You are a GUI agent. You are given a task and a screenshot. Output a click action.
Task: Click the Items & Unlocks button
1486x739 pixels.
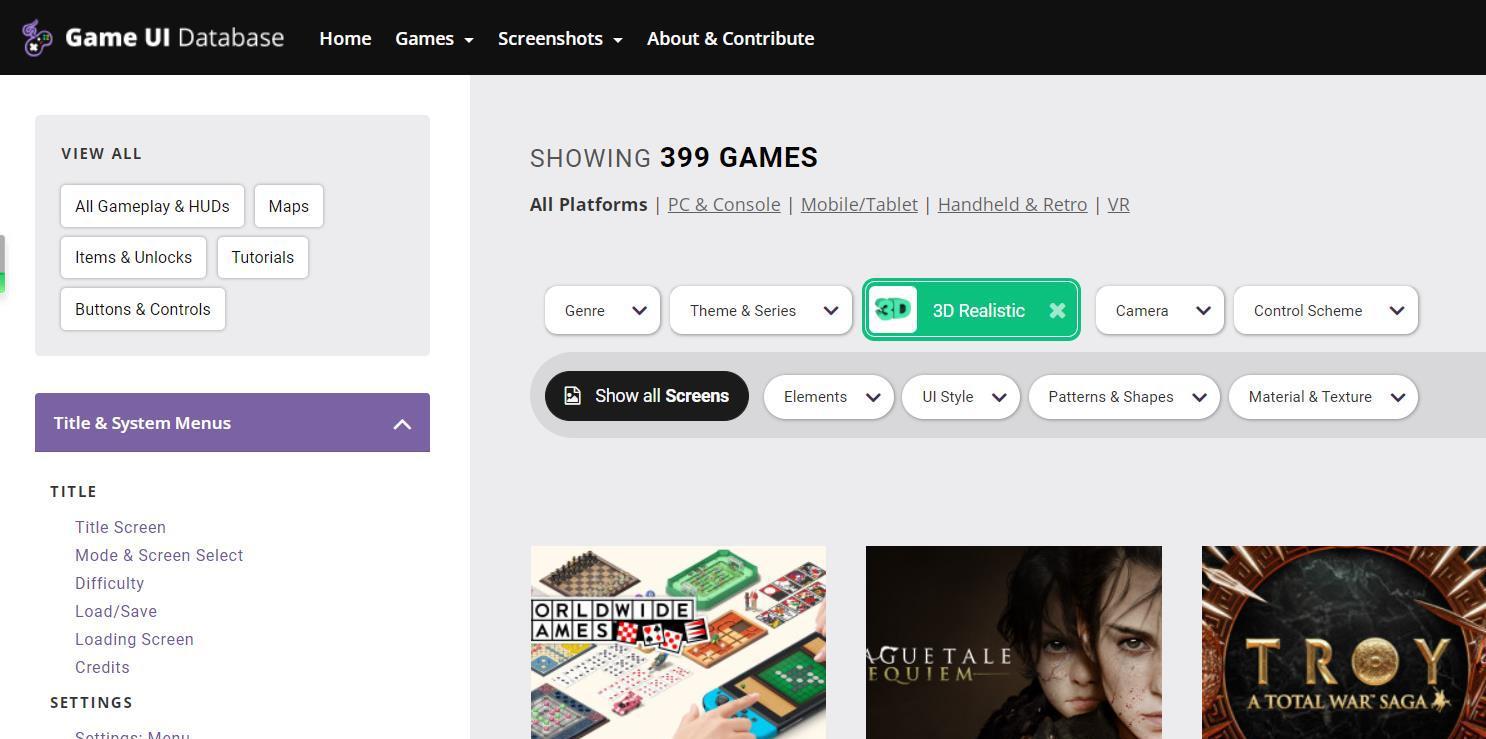133,257
